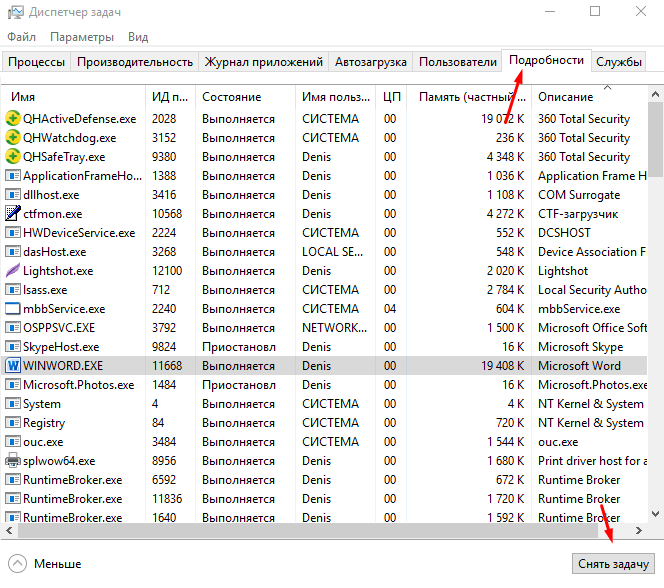
Task: Click the Task Manager title bar icon
Action: tap(16, 12)
